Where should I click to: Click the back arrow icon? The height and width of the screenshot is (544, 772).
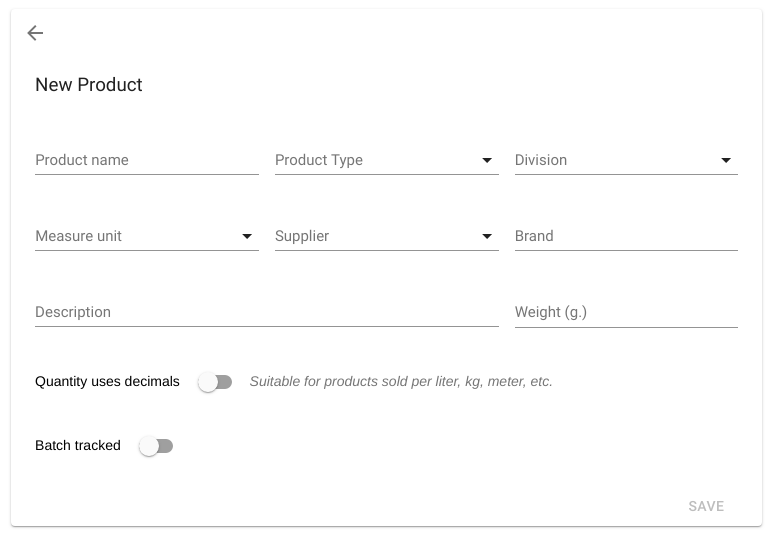click(35, 33)
